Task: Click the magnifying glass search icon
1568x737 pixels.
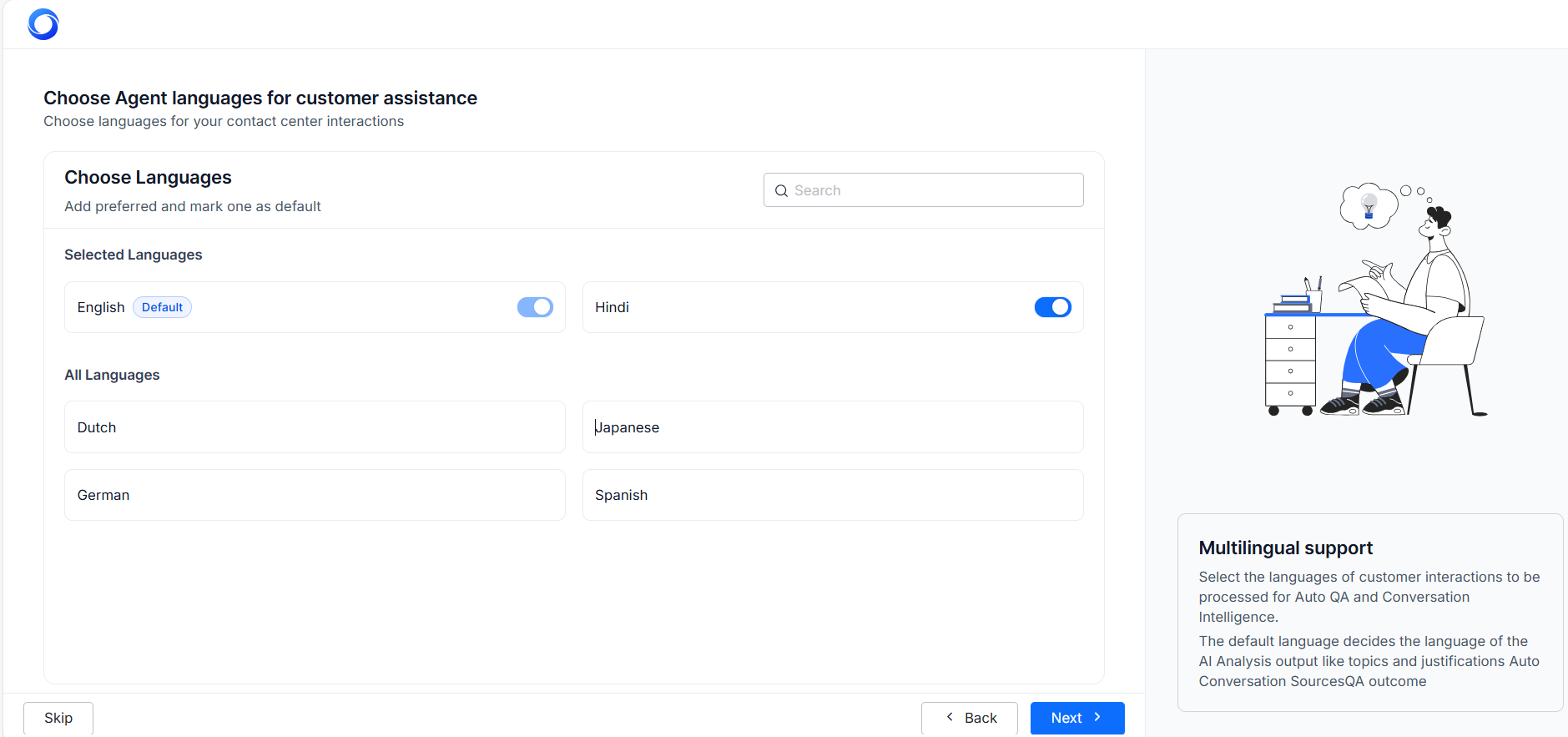Action: [781, 191]
